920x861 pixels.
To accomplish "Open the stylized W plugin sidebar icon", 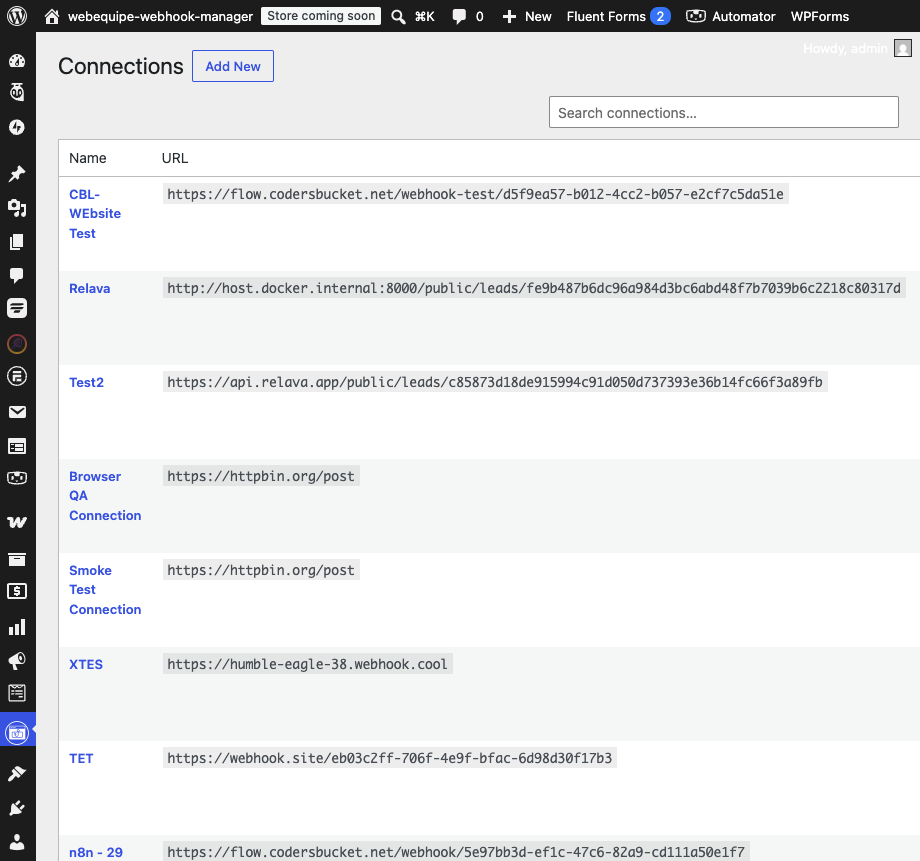I will click(x=17, y=522).
